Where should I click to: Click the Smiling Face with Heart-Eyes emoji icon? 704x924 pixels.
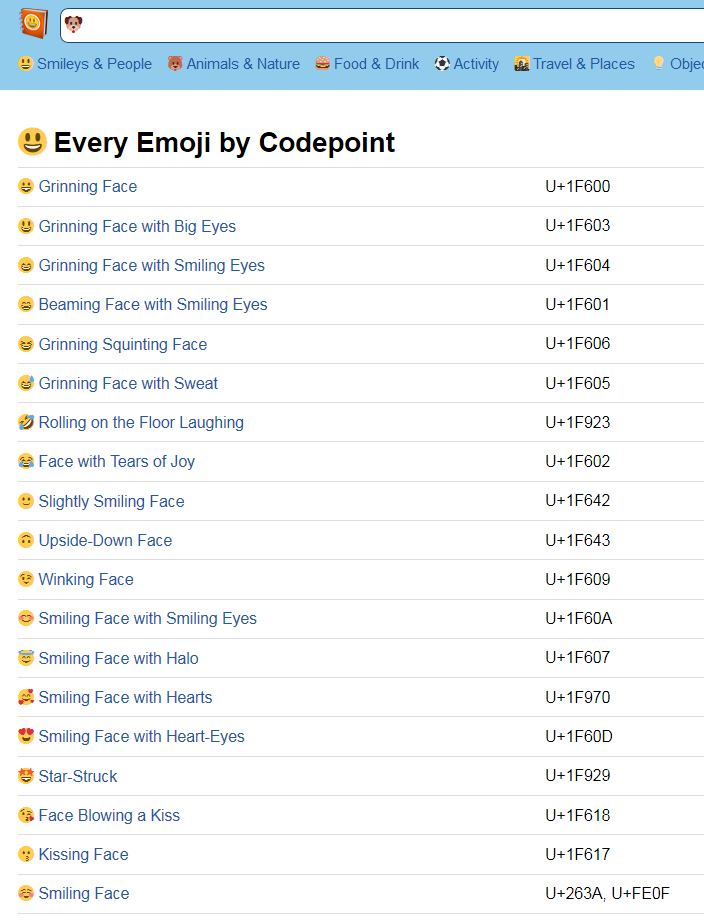coord(26,737)
